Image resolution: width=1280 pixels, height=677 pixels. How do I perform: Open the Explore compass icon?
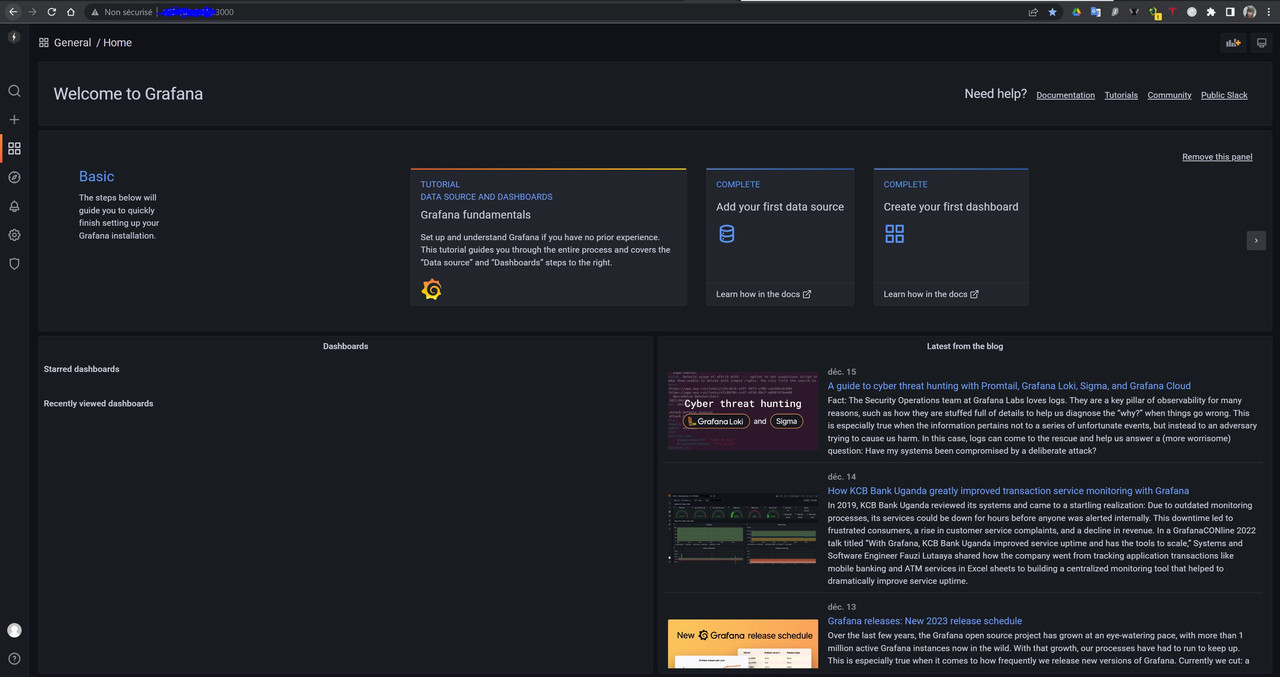tap(14, 178)
